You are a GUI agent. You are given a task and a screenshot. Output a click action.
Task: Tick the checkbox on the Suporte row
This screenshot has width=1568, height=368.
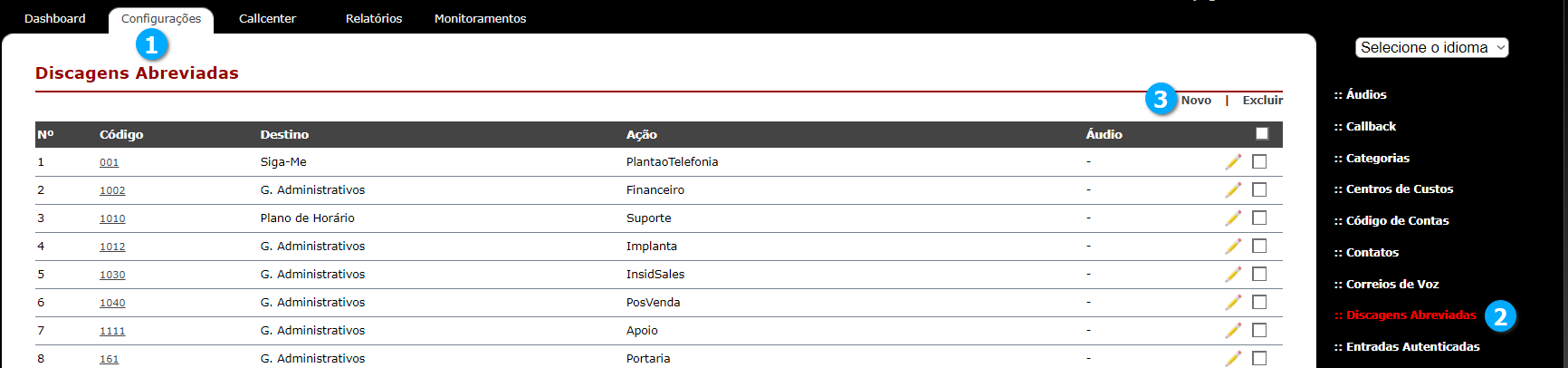click(1259, 218)
